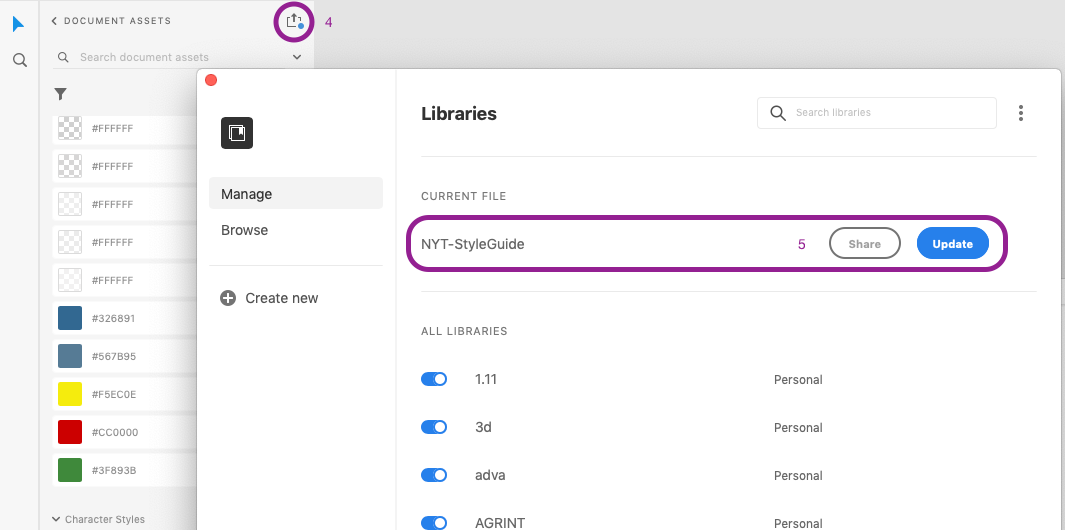Click the search libraries magnifier icon

778,113
